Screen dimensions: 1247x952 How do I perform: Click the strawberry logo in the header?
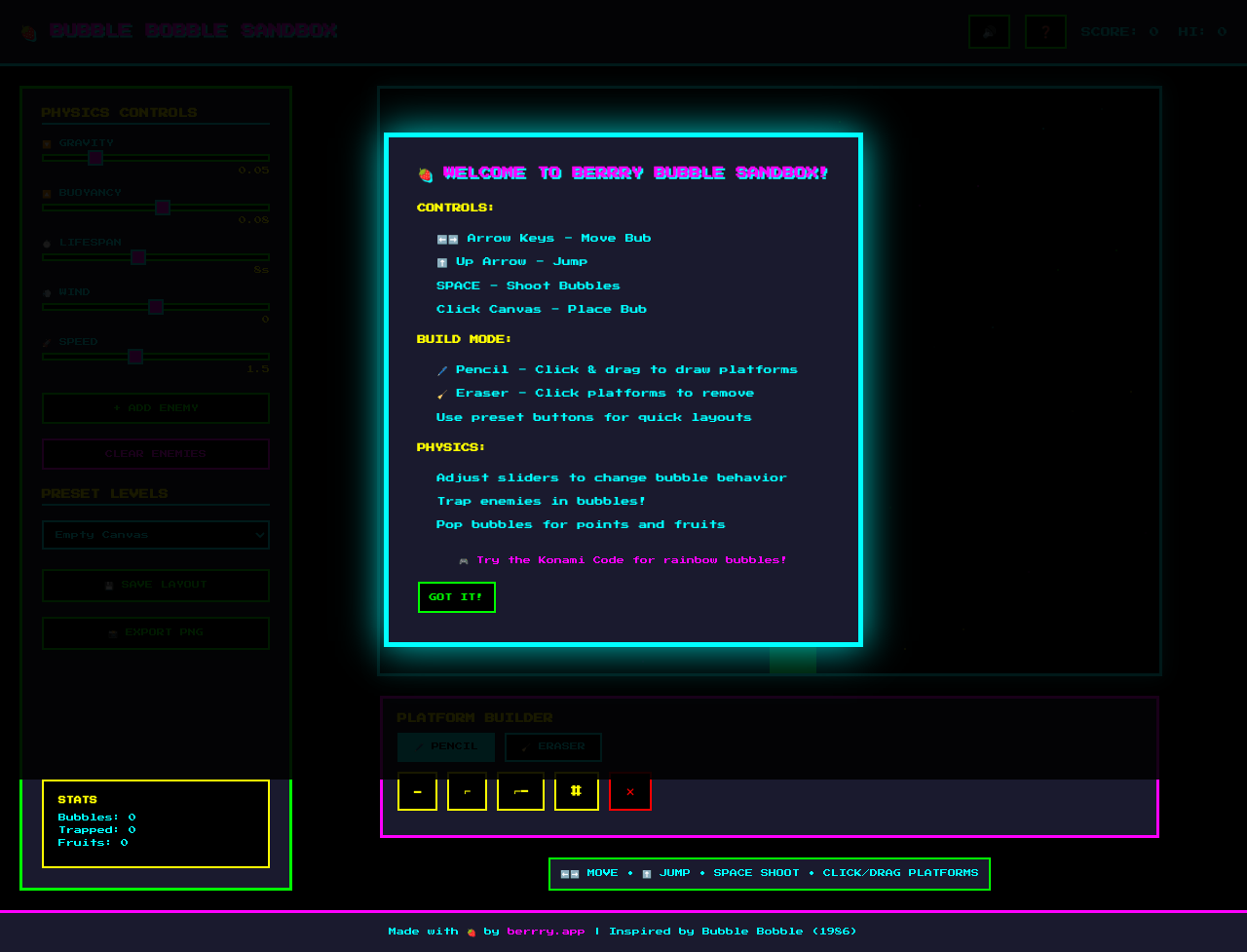29,33
